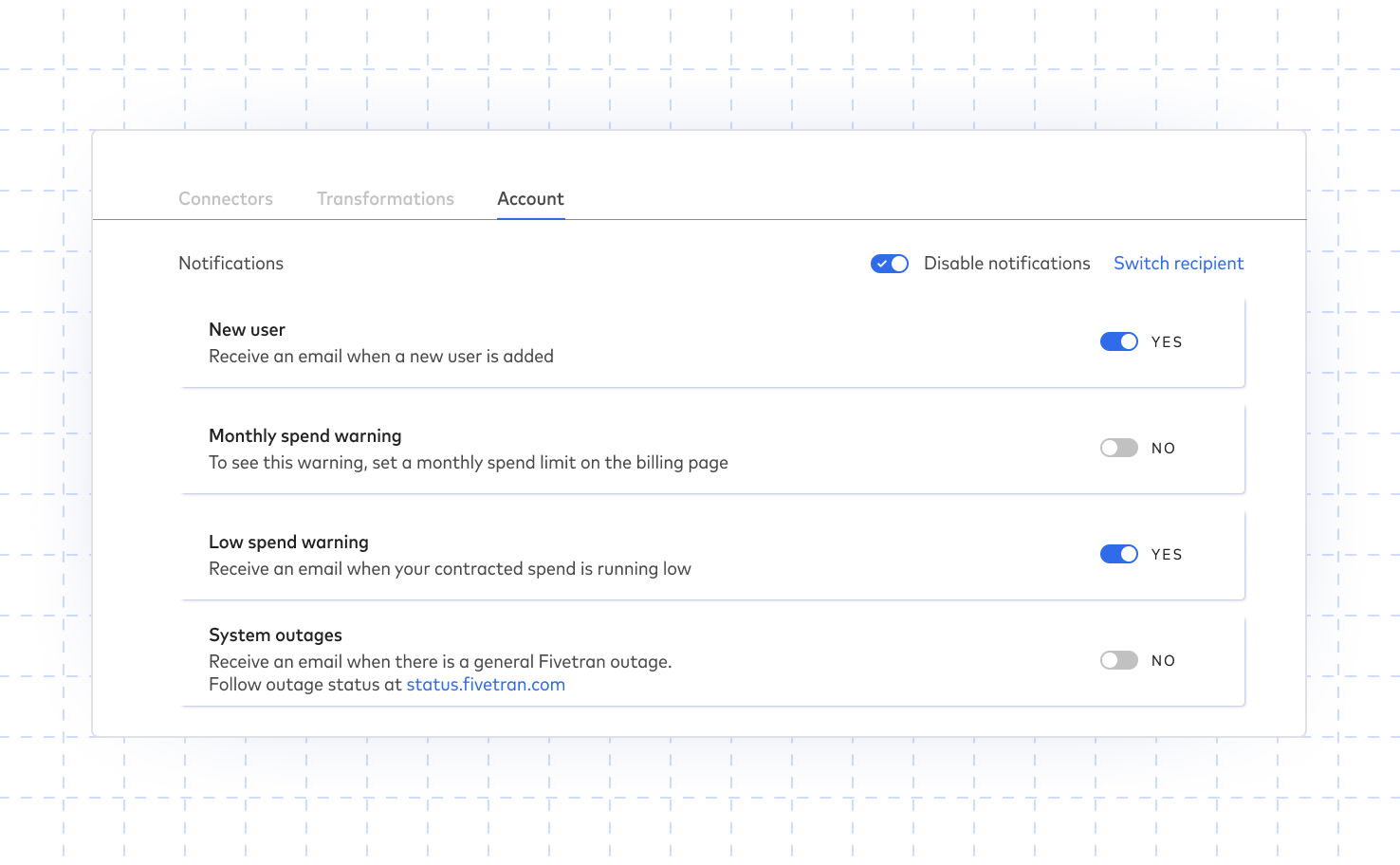
Task: Click the YES label in the Low spend warning row
Action: 1167,555
